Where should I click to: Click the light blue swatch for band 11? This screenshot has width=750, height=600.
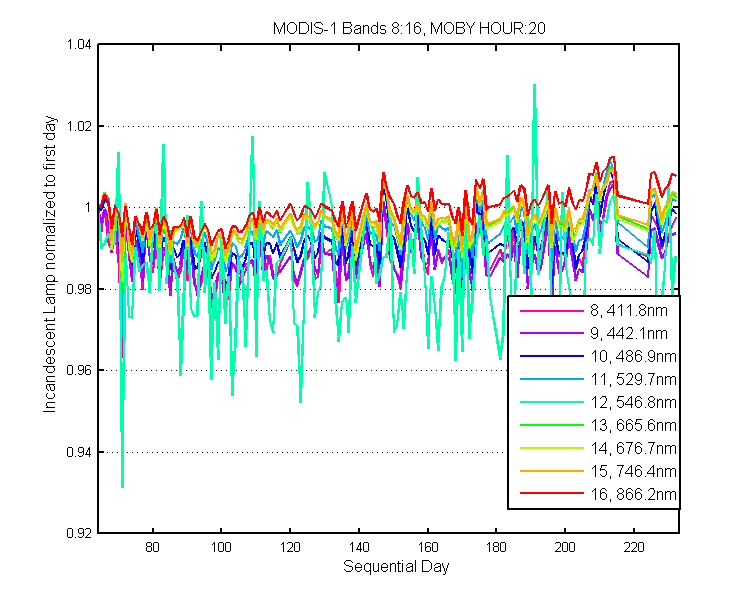coord(552,379)
